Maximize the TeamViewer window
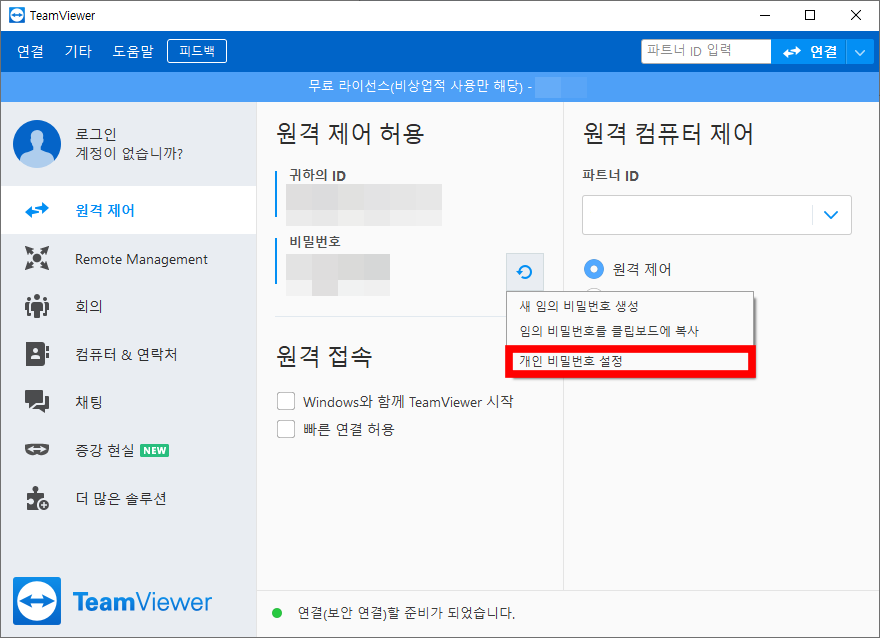The image size is (880, 638). tap(810, 15)
